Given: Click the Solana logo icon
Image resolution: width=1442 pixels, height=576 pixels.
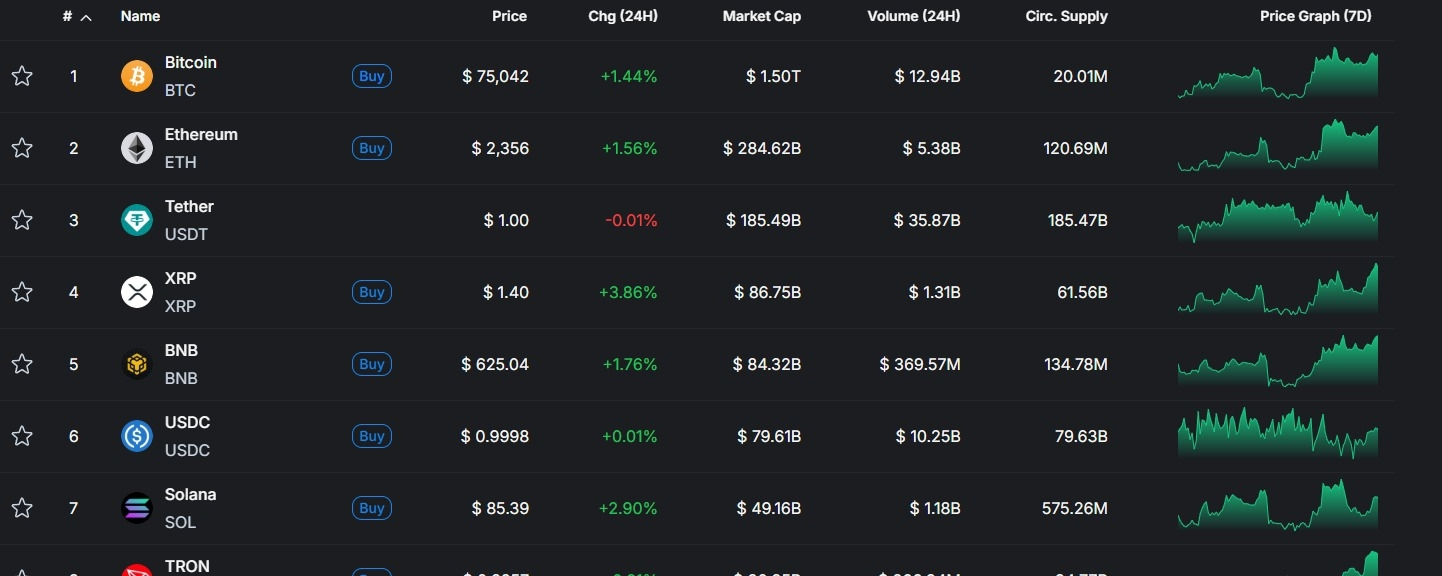Looking at the screenshot, I should [137, 508].
